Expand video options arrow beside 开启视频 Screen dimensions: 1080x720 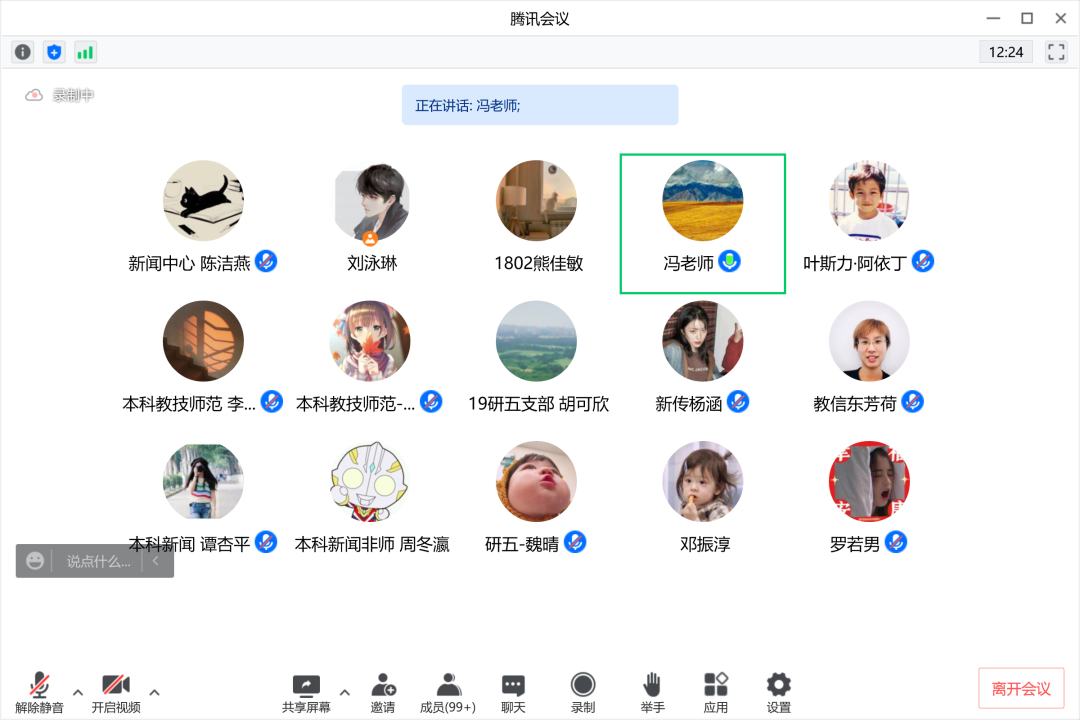click(x=154, y=692)
